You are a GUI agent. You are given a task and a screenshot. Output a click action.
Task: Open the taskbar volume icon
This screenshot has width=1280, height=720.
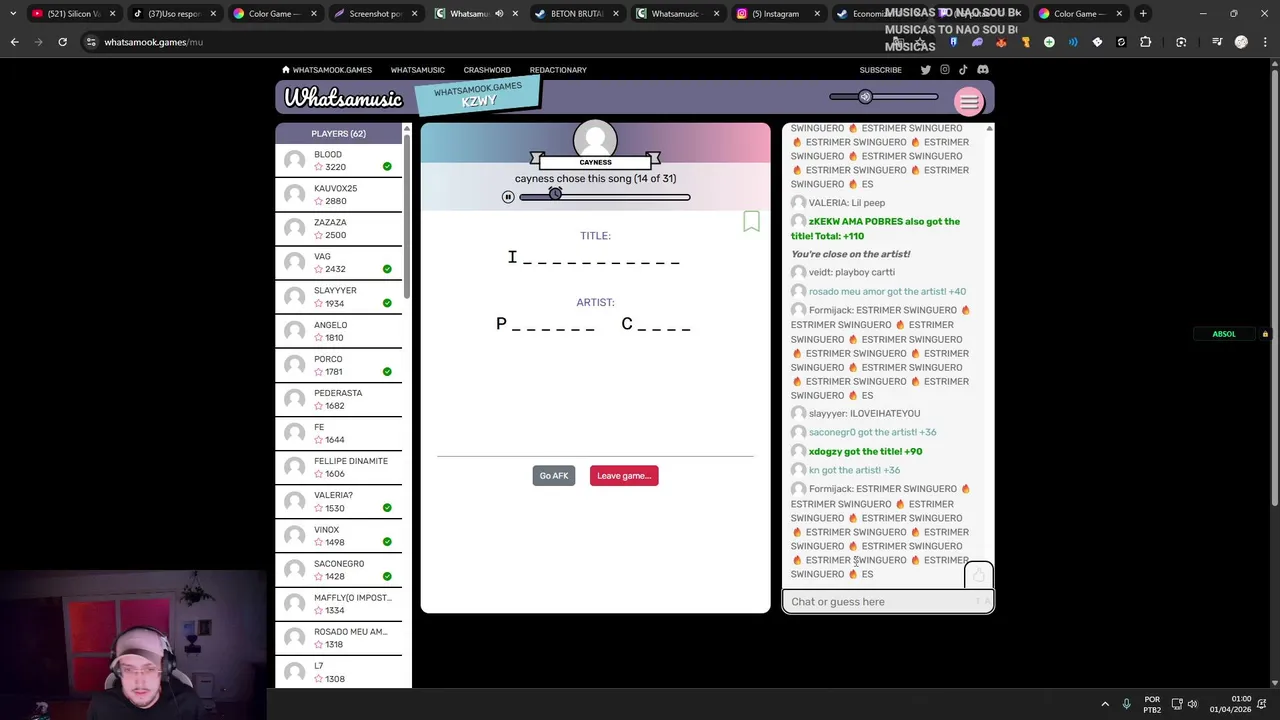point(1192,704)
